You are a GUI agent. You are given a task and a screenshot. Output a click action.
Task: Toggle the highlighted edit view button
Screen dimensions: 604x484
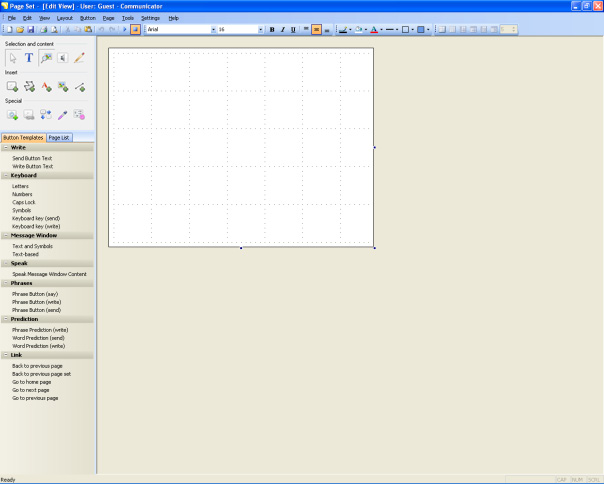(x=135, y=29)
